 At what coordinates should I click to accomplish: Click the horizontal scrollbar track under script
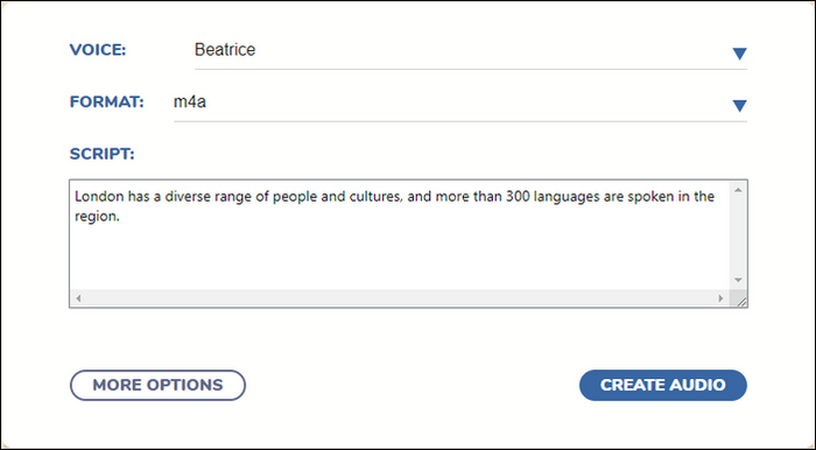[x=400, y=298]
